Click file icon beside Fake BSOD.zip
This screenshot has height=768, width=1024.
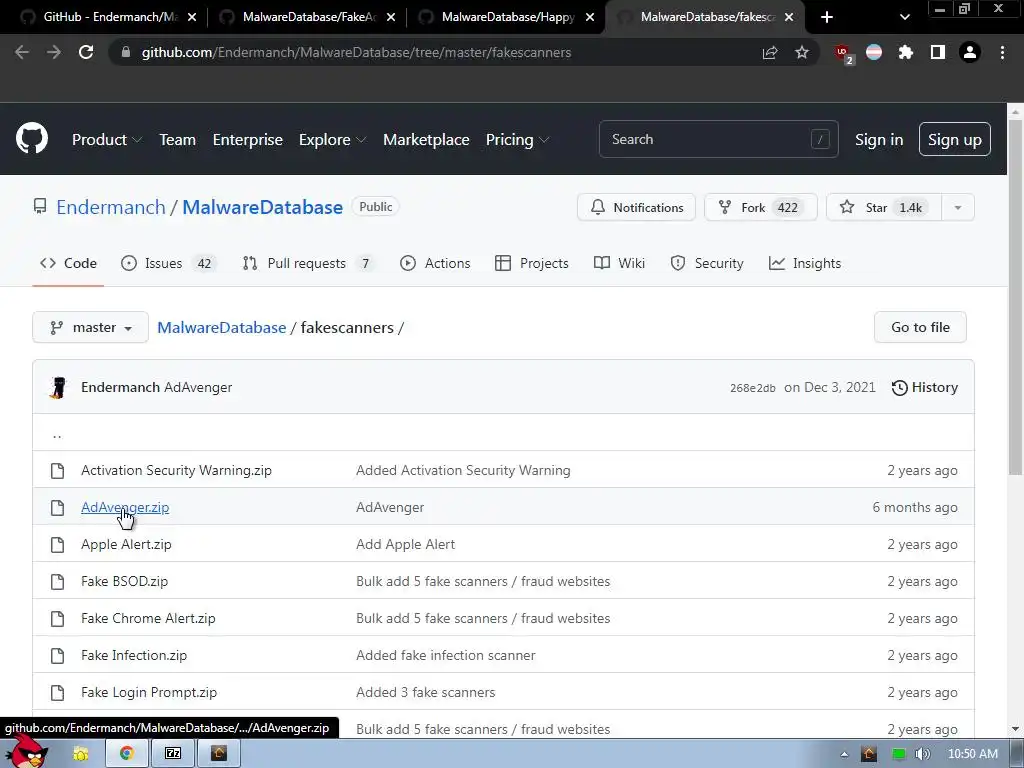(57, 581)
